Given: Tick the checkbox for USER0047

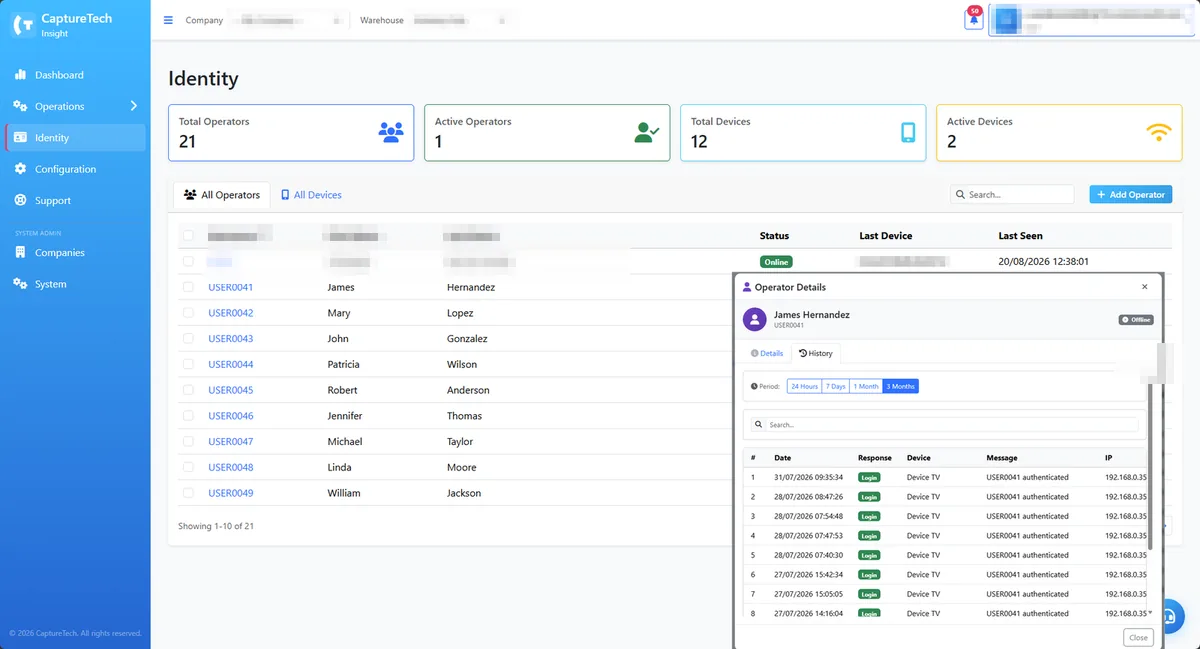Looking at the screenshot, I should coord(188,441).
